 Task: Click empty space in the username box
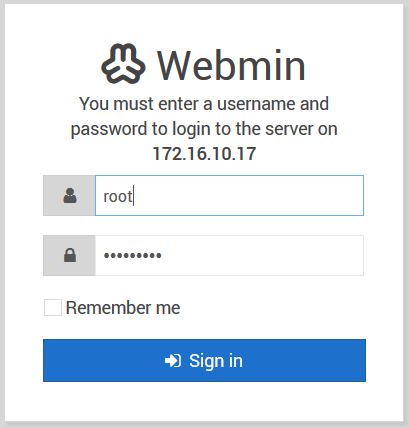tap(248, 195)
